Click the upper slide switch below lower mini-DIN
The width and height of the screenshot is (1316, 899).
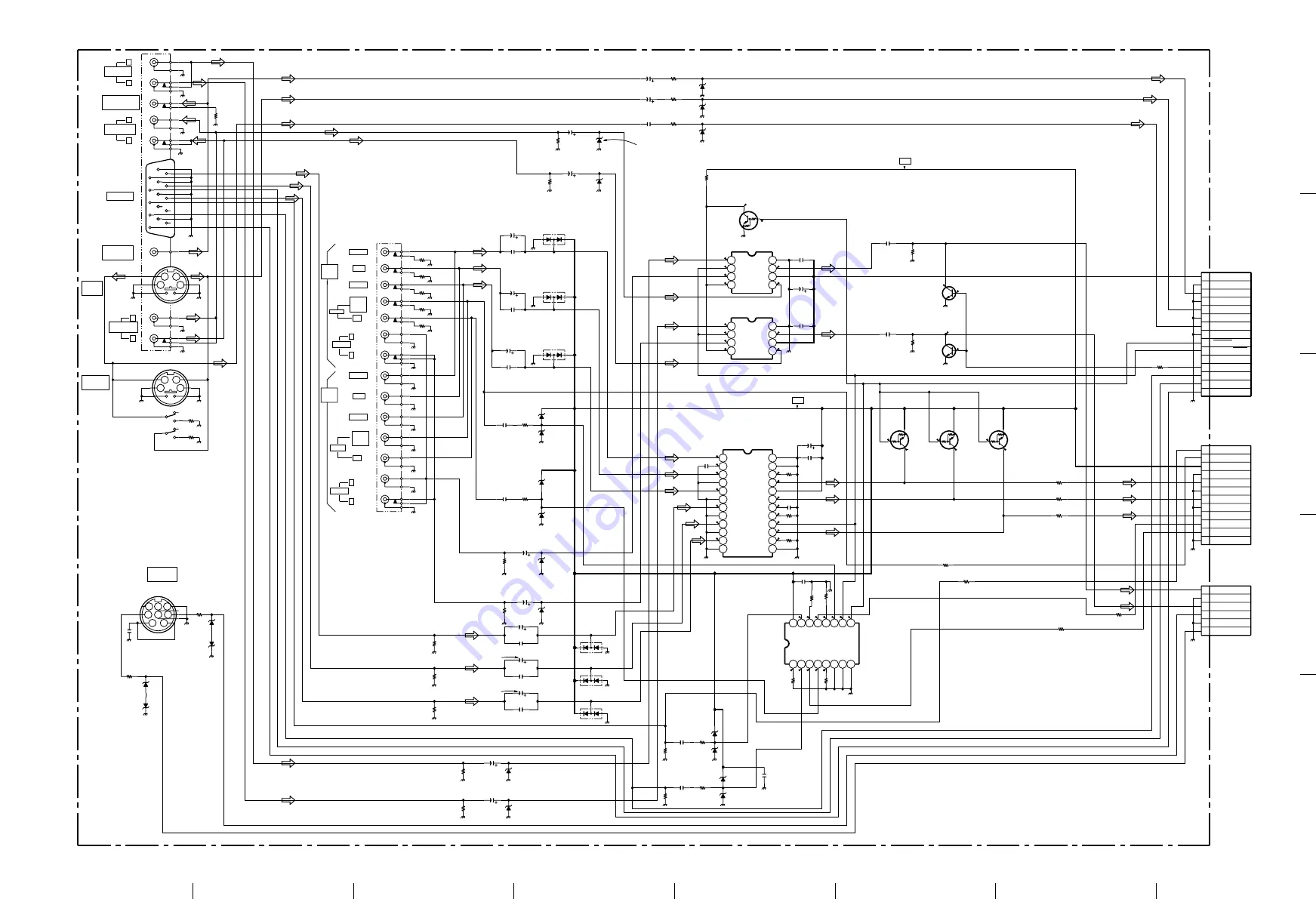pos(172,416)
